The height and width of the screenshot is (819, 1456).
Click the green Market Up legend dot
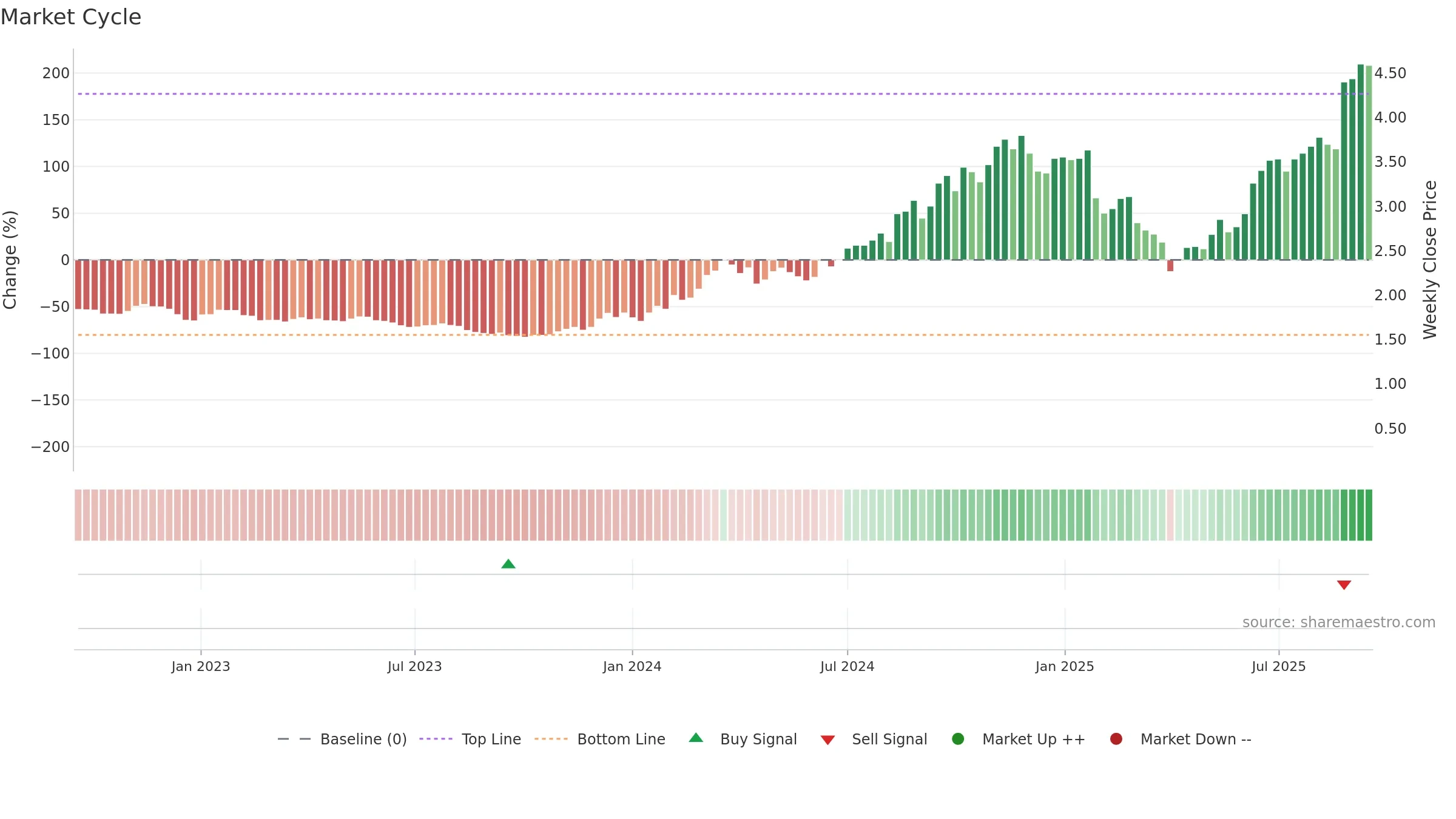[958, 739]
